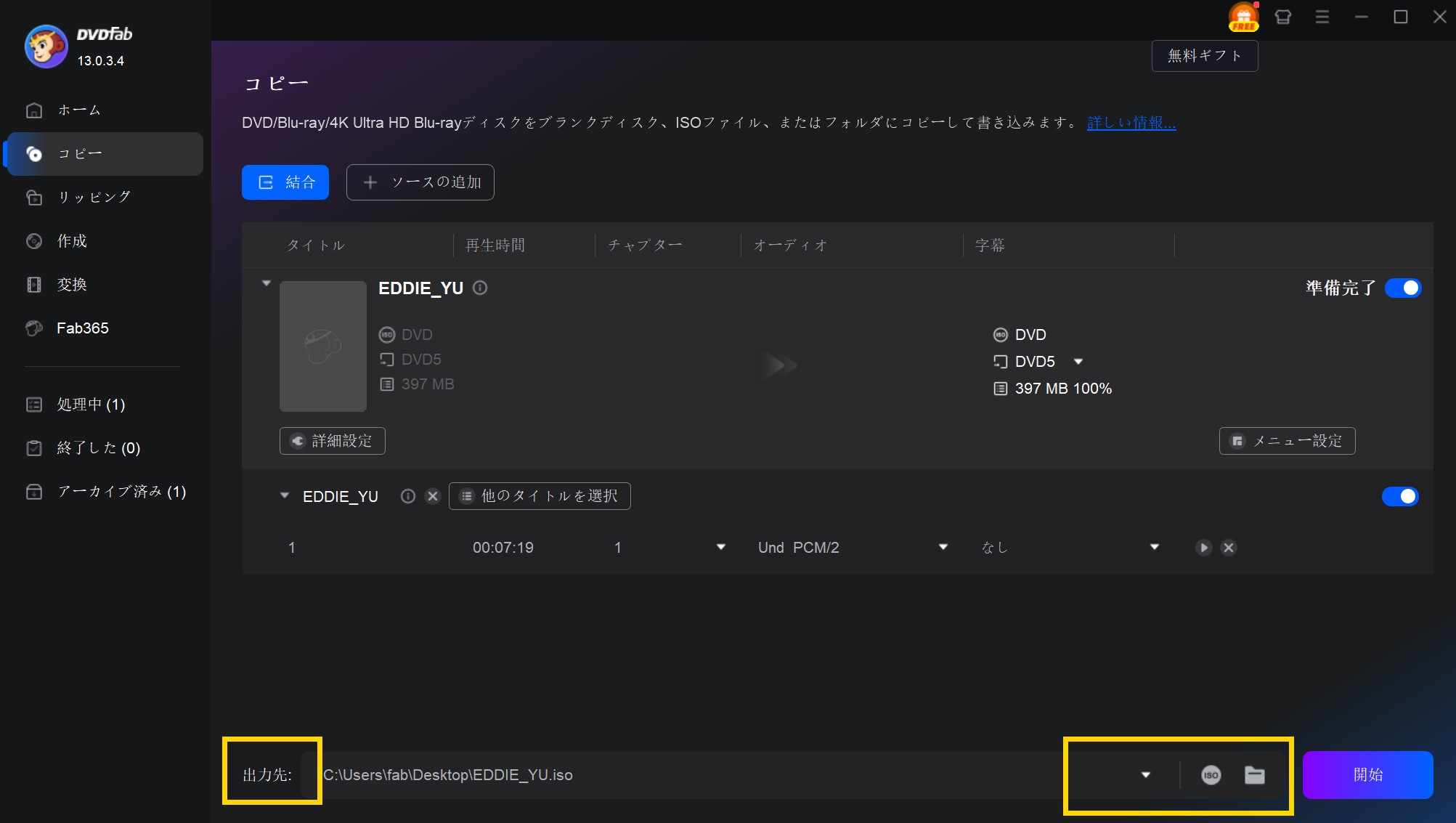Delete title 1 row with X icon

(1229, 548)
